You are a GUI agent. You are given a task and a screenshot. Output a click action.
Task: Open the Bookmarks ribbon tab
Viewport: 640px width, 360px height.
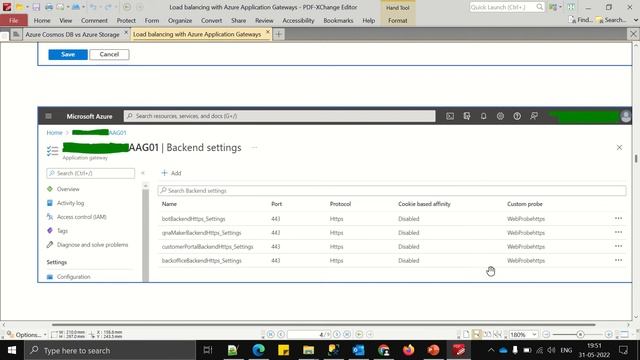(338, 20)
